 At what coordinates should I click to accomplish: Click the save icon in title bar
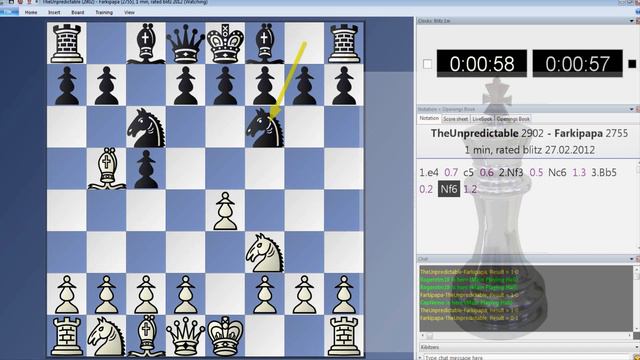tap(11, 2)
